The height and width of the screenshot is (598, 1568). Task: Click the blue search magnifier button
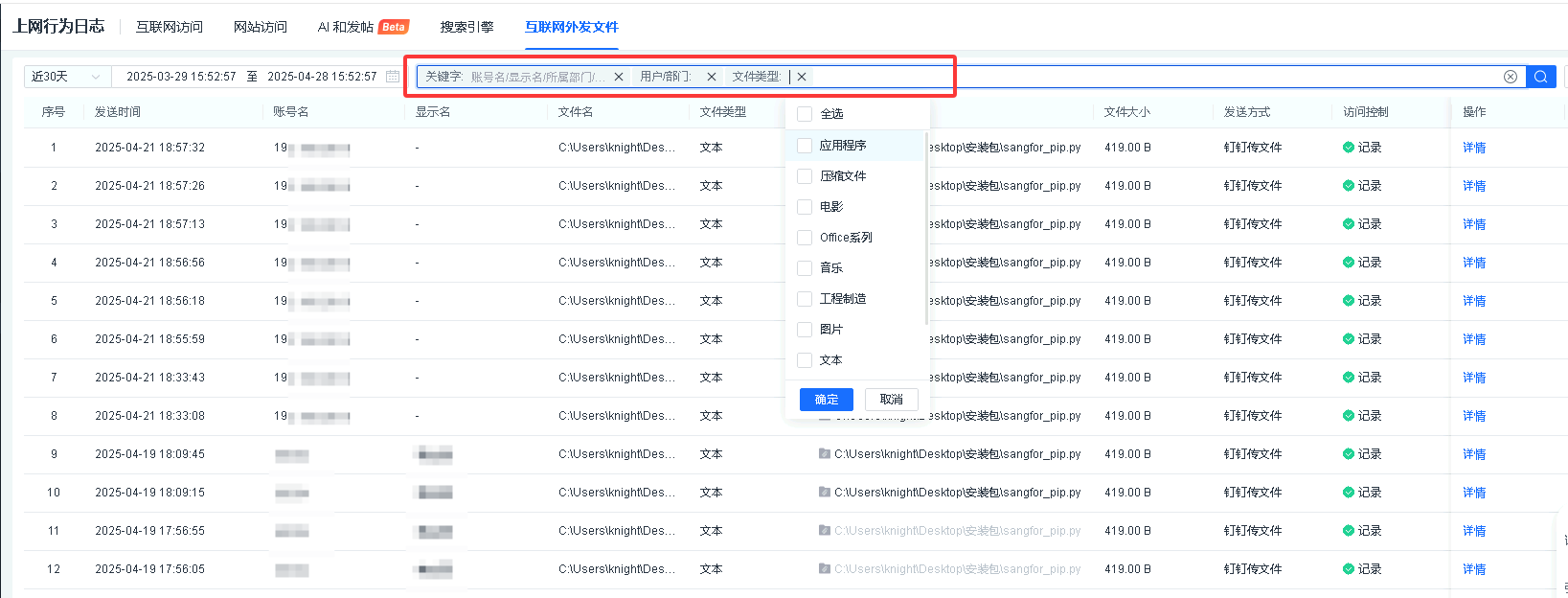[x=1540, y=77]
